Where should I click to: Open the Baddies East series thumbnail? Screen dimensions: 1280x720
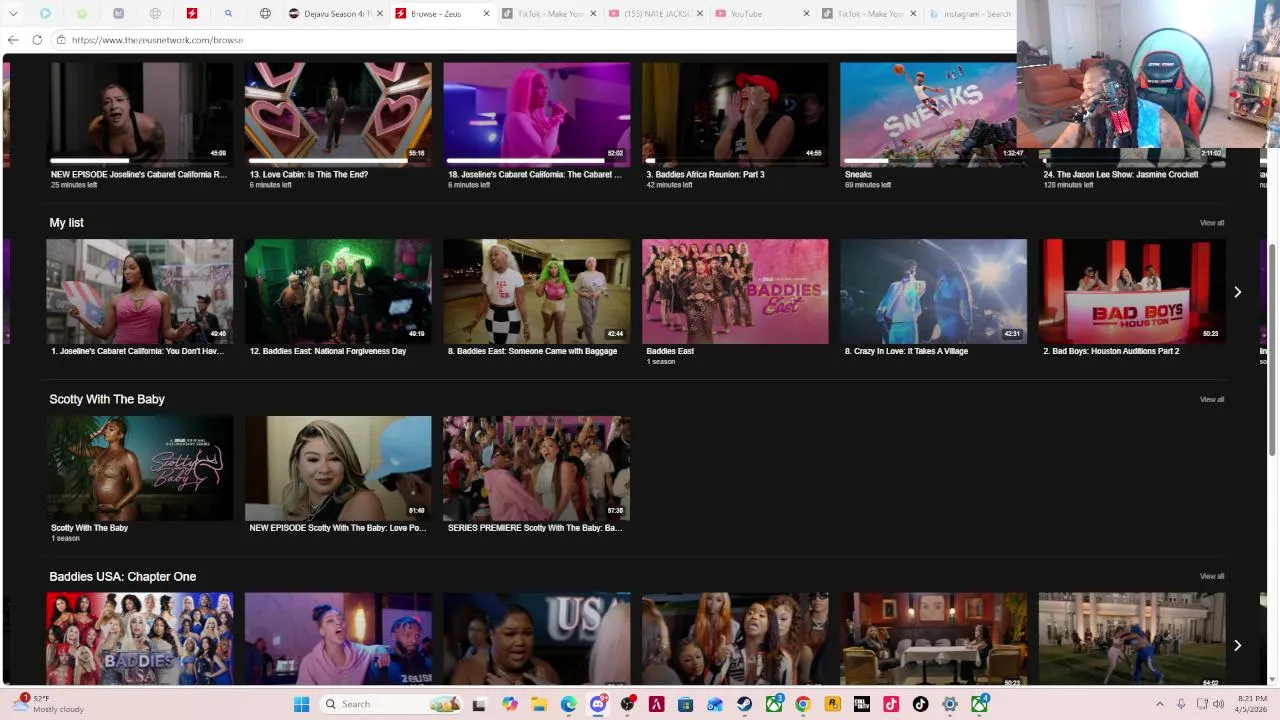(x=735, y=291)
